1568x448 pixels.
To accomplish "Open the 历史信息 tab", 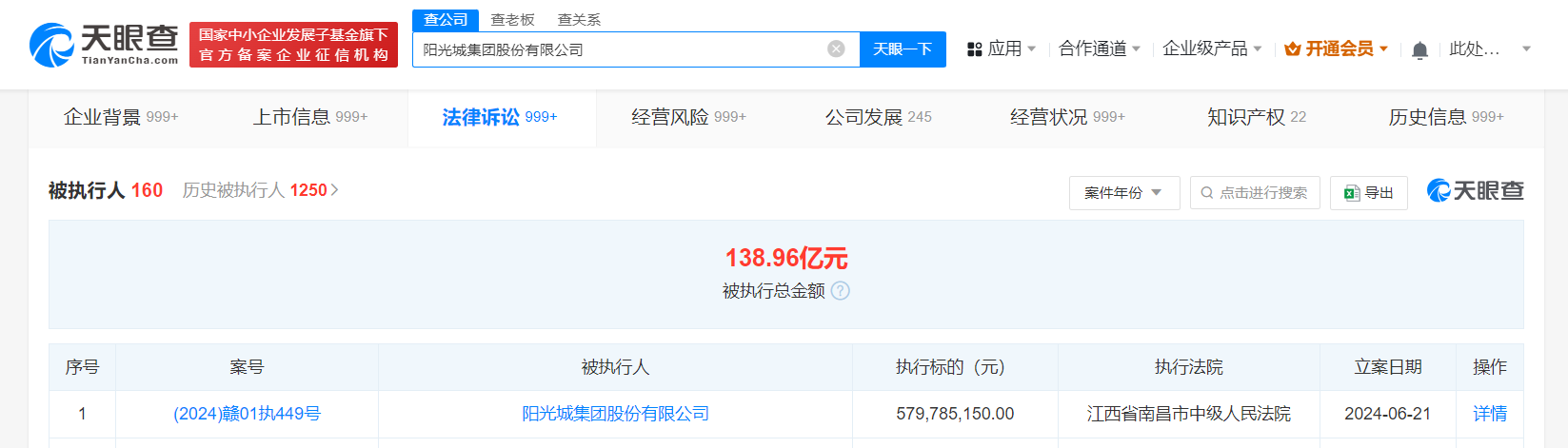I will (1446, 117).
